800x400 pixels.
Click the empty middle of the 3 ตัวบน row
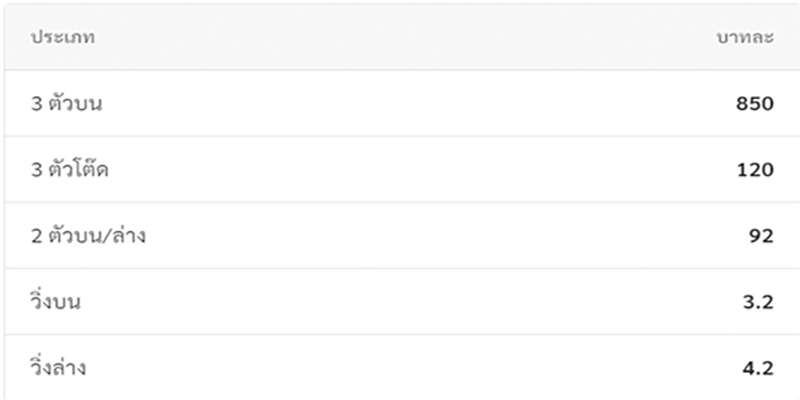(403, 103)
